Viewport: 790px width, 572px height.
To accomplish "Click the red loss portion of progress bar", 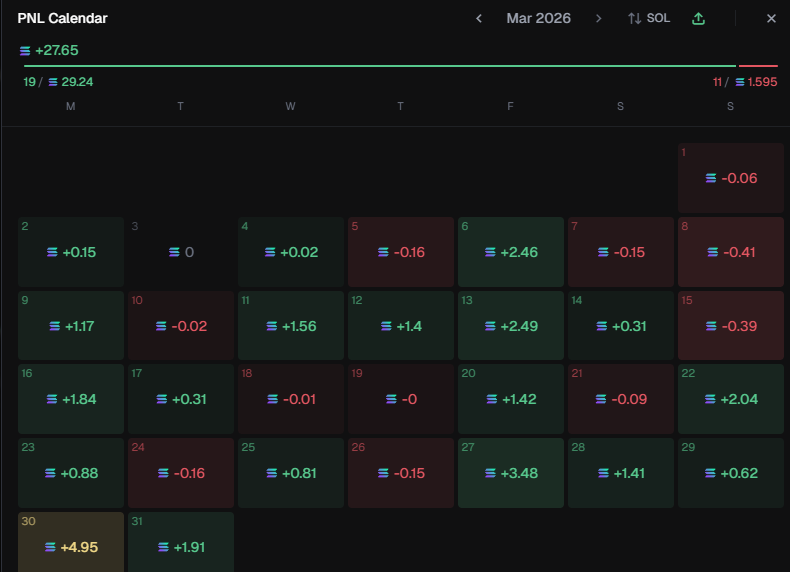I will click(x=758, y=66).
